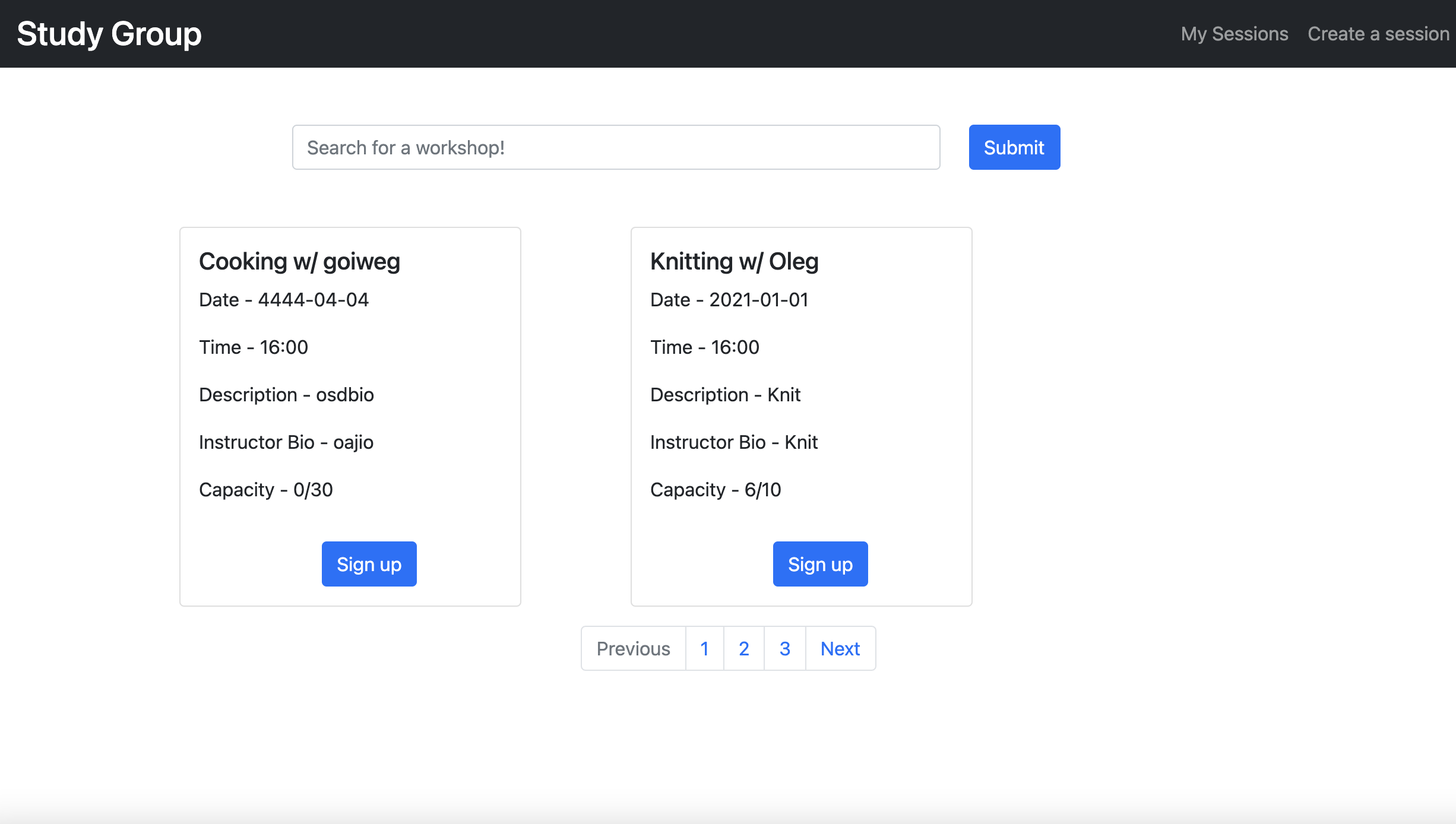The width and height of the screenshot is (1456, 824).
Task: Click the Knitting w/ Oleg title
Action: (734, 262)
